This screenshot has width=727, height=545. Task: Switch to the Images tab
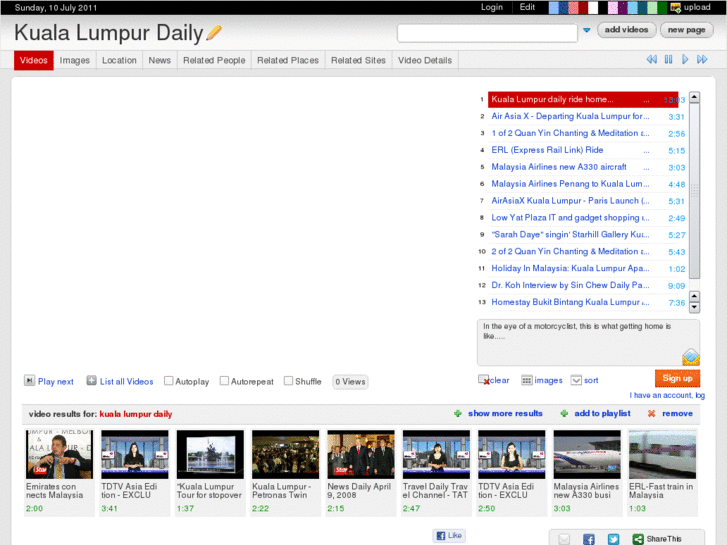click(75, 60)
